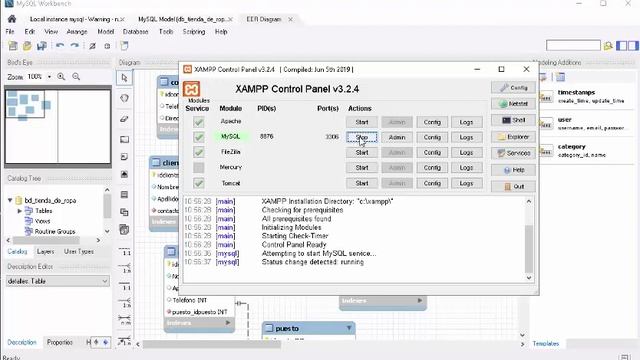
Task: Click the Bird's Eye diagram thumbnail
Action: tap(58, 126)
